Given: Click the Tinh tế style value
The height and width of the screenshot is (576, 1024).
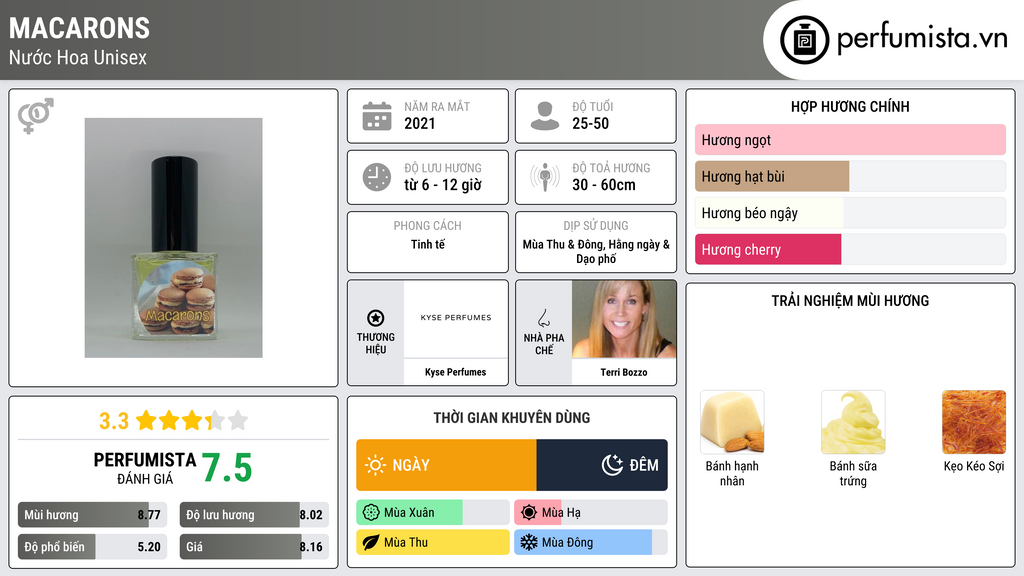Looking at the screenshot, I should pos(428,244).
